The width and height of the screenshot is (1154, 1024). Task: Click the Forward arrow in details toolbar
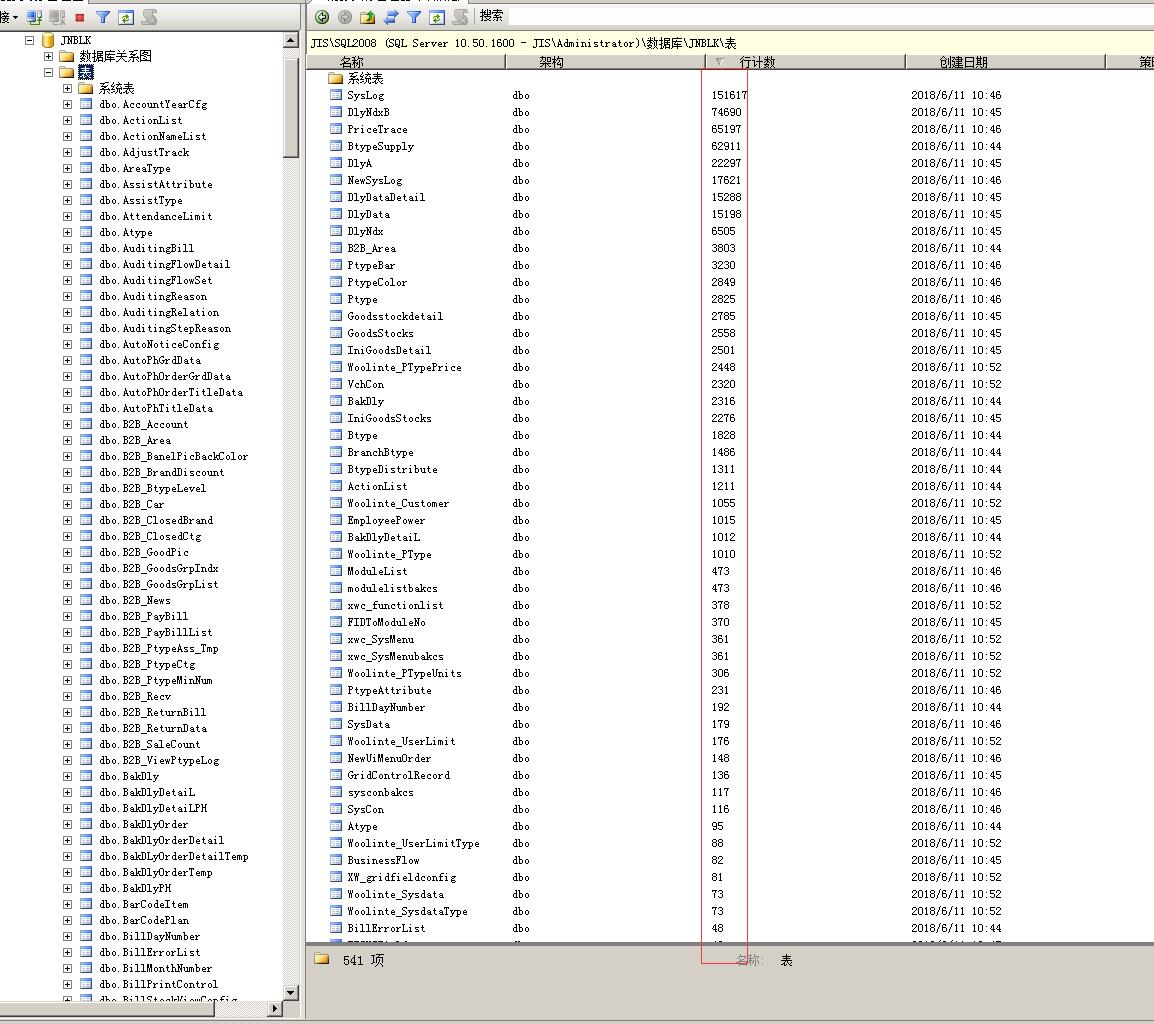pyautogui.click(x=344, y=17)
